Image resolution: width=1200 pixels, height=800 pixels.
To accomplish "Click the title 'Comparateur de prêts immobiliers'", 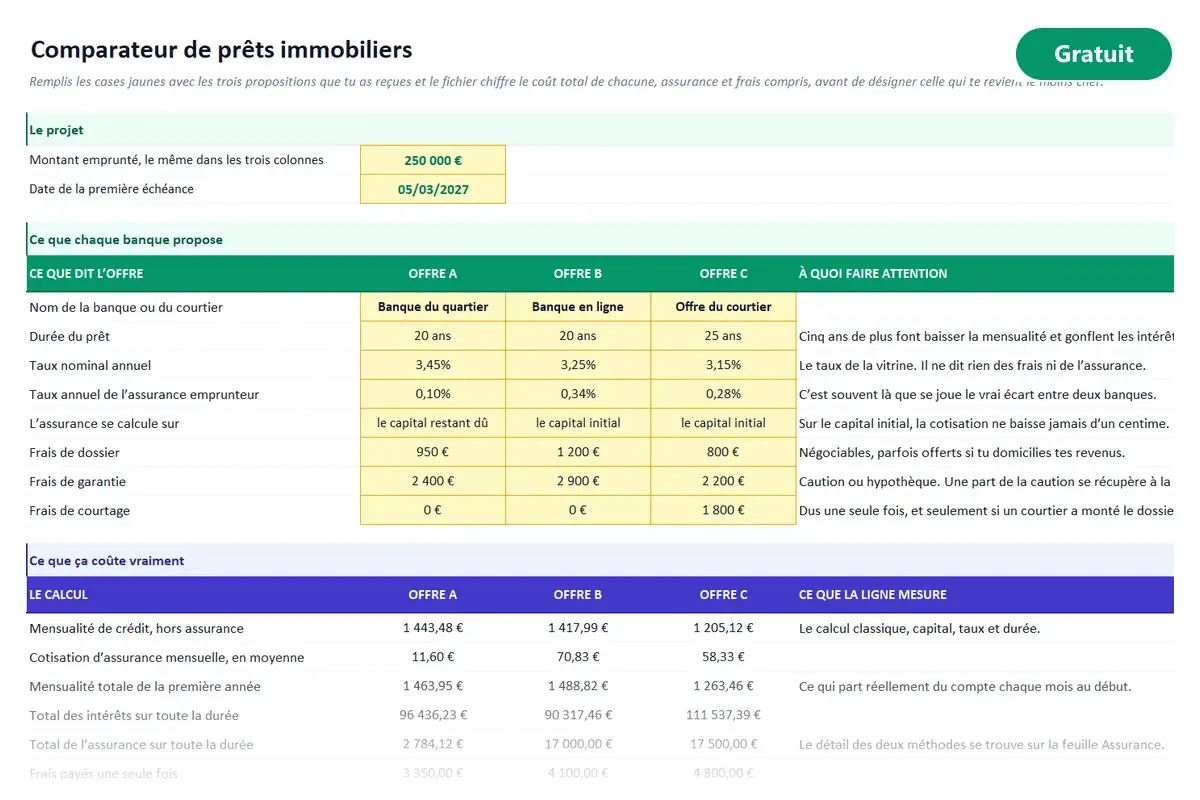I will (221, 49).
